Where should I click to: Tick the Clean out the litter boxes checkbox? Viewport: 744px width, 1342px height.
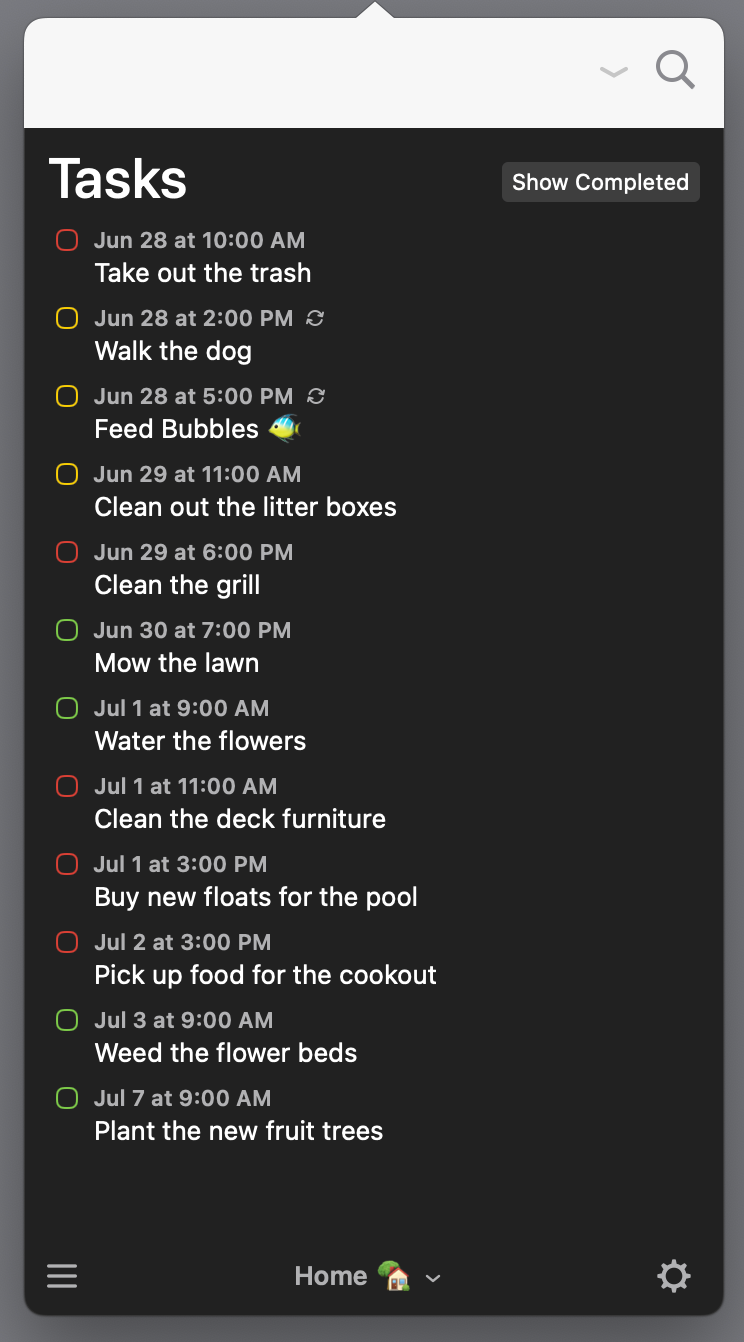coord(67,475)
